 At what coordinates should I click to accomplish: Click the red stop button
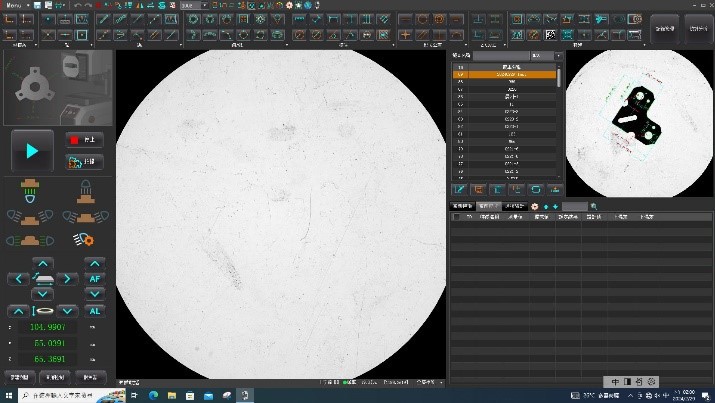[84, 140]
